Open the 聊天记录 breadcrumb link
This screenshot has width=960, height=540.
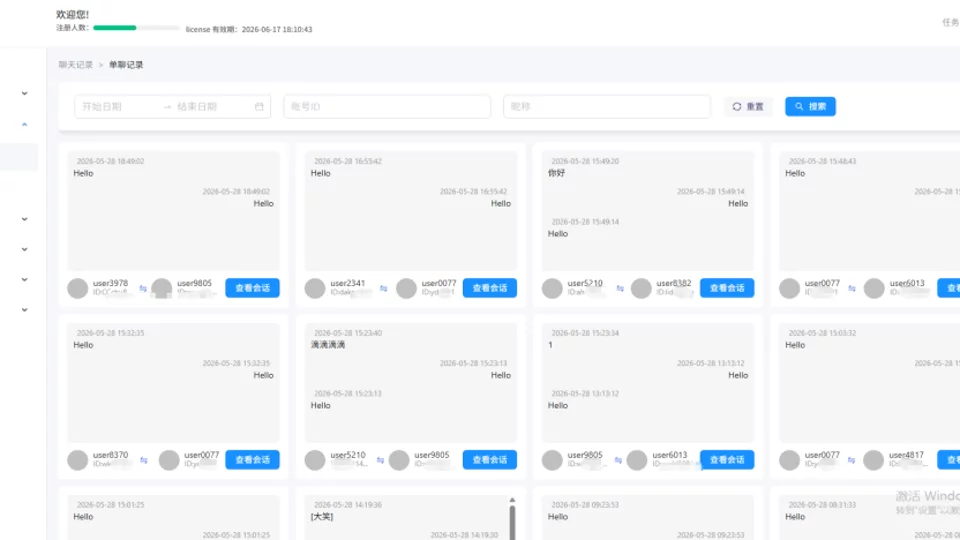(76, 65)
